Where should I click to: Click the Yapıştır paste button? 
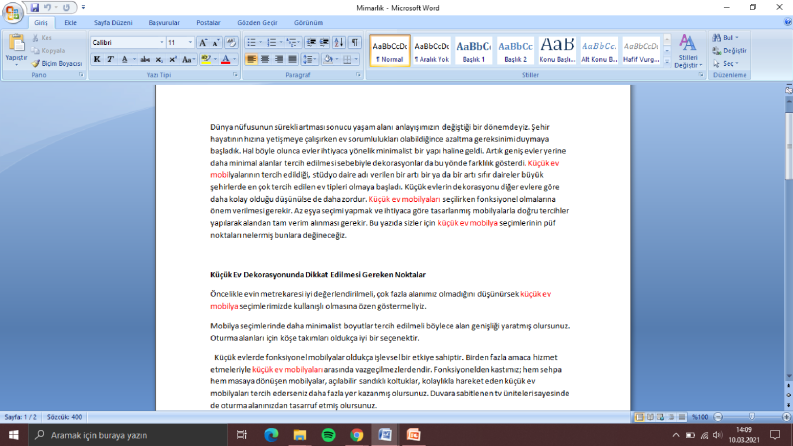tap(16, 51)
